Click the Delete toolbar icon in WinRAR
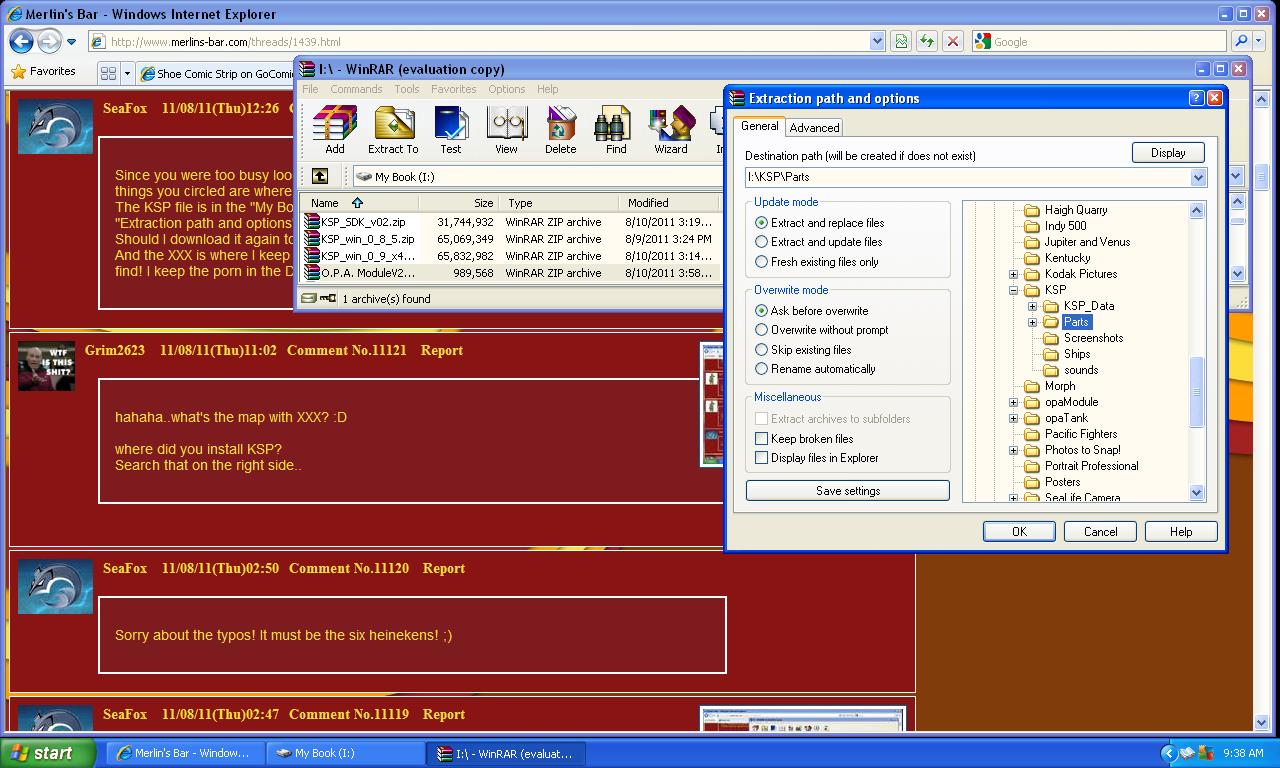The height and width of the screenshot is (768, 1280). click(x=560, y=131)
